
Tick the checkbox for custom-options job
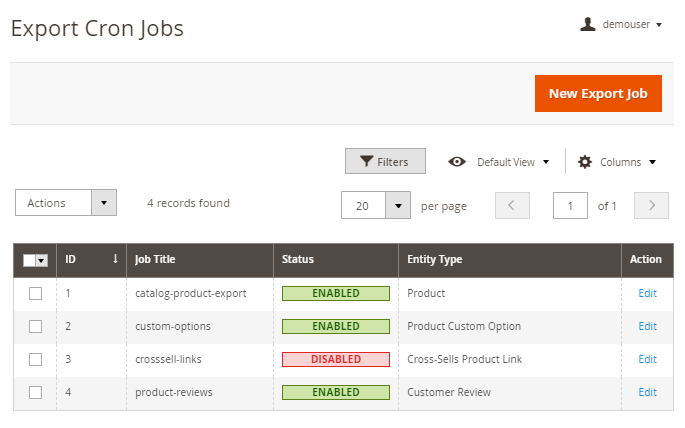(x=35, y=326)
